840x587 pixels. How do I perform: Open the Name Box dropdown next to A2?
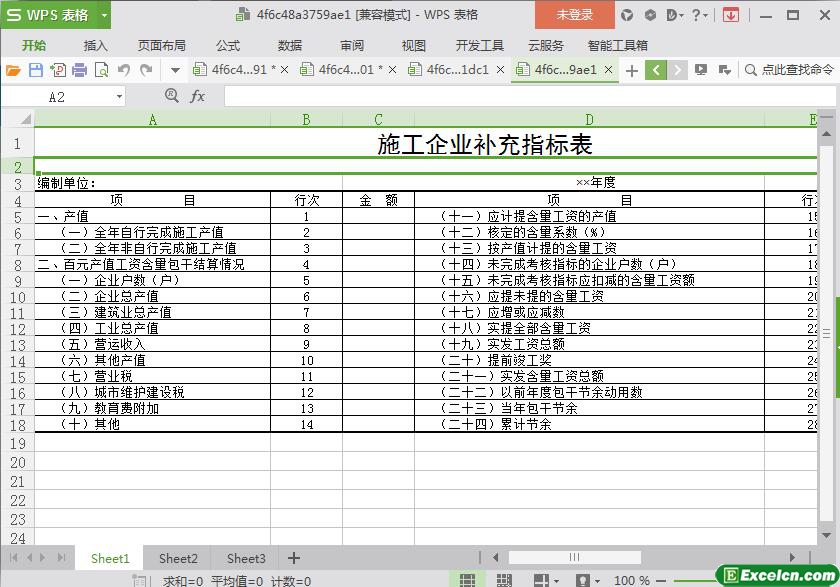(119, 97)
